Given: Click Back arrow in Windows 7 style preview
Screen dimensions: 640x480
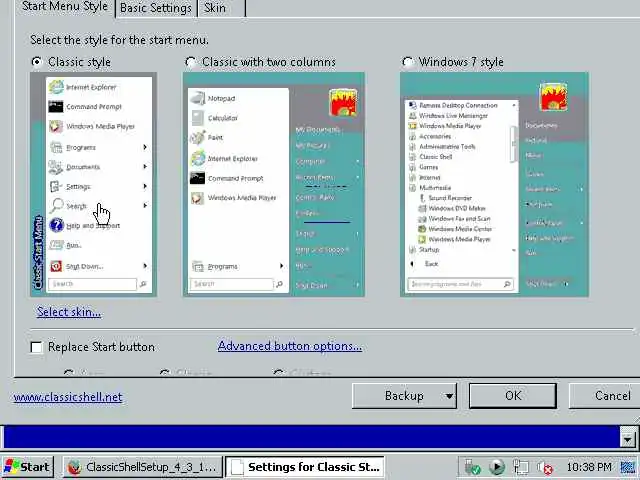Looking at the screenshot, I should pos(412,264).
